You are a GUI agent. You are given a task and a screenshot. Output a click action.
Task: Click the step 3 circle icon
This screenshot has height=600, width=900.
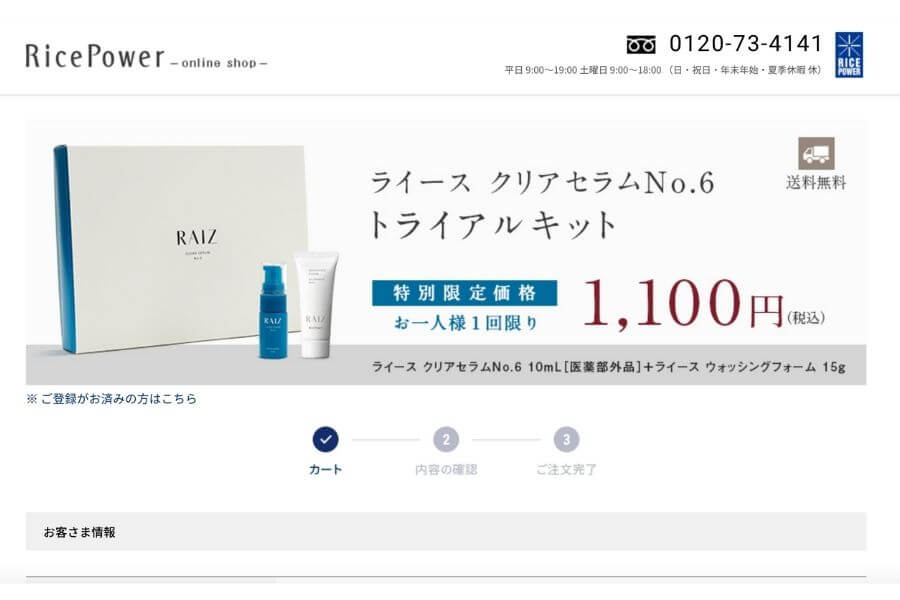click(x=567, y=440)
